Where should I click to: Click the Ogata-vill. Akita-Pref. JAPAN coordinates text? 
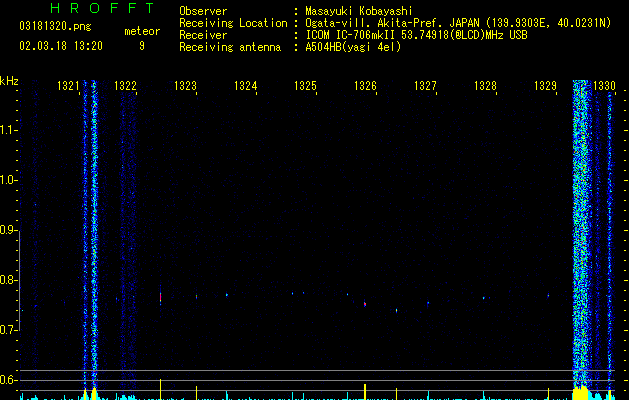click(458, 23)
